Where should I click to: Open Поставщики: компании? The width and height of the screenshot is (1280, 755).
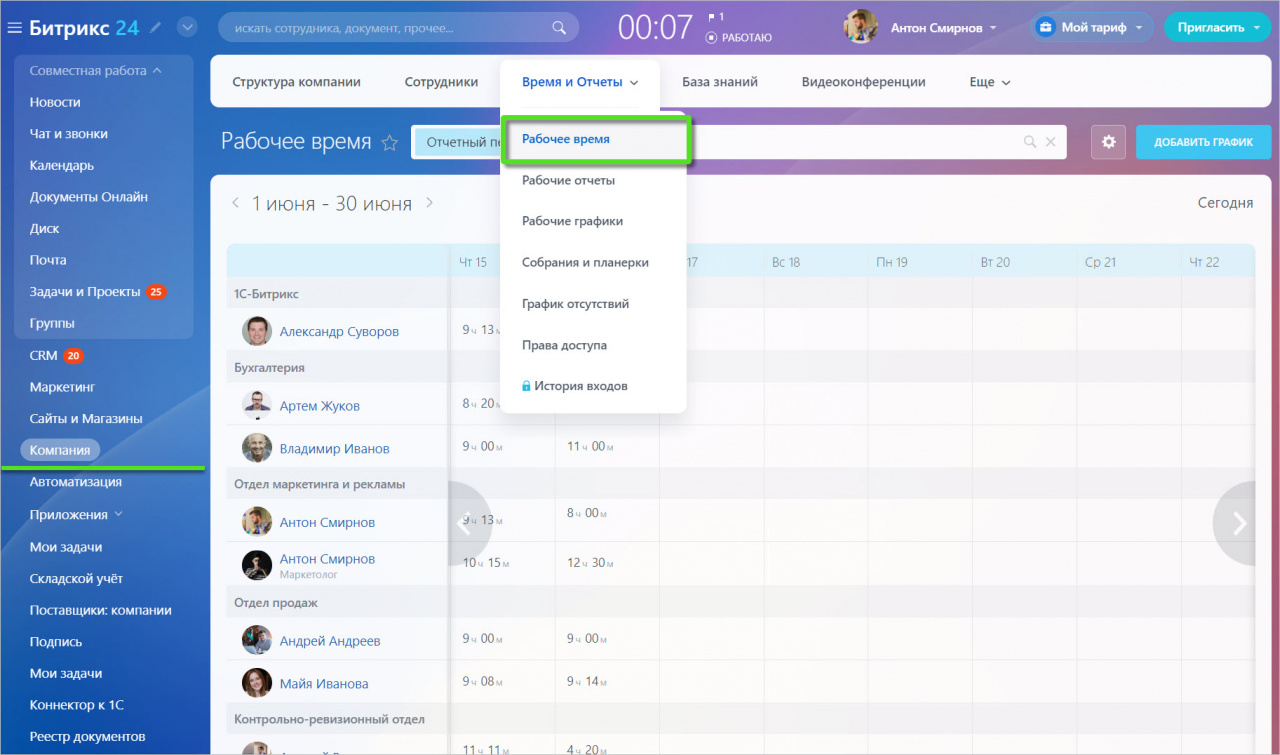pos(101,610)
